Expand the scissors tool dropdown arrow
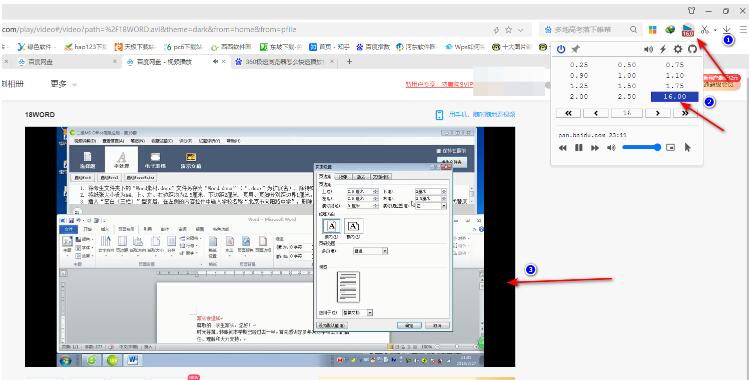The width and height of the screenshot is (749, 380). coord(715,30)
